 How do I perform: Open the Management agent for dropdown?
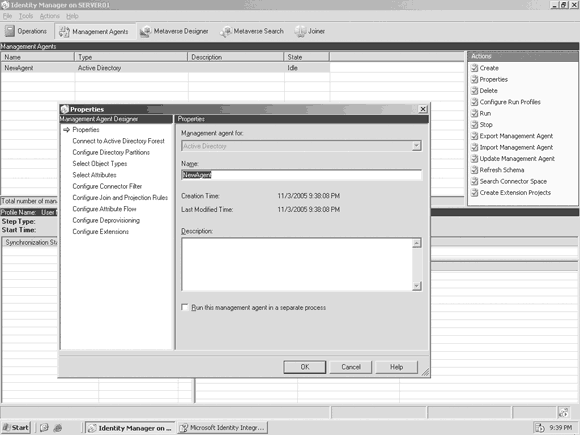pyautogui.click(x=417, y=146)
